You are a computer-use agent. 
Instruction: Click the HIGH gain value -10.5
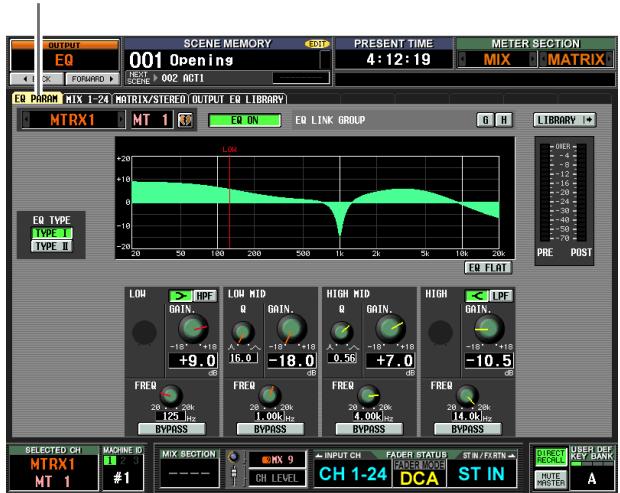[x=489, y=361]
